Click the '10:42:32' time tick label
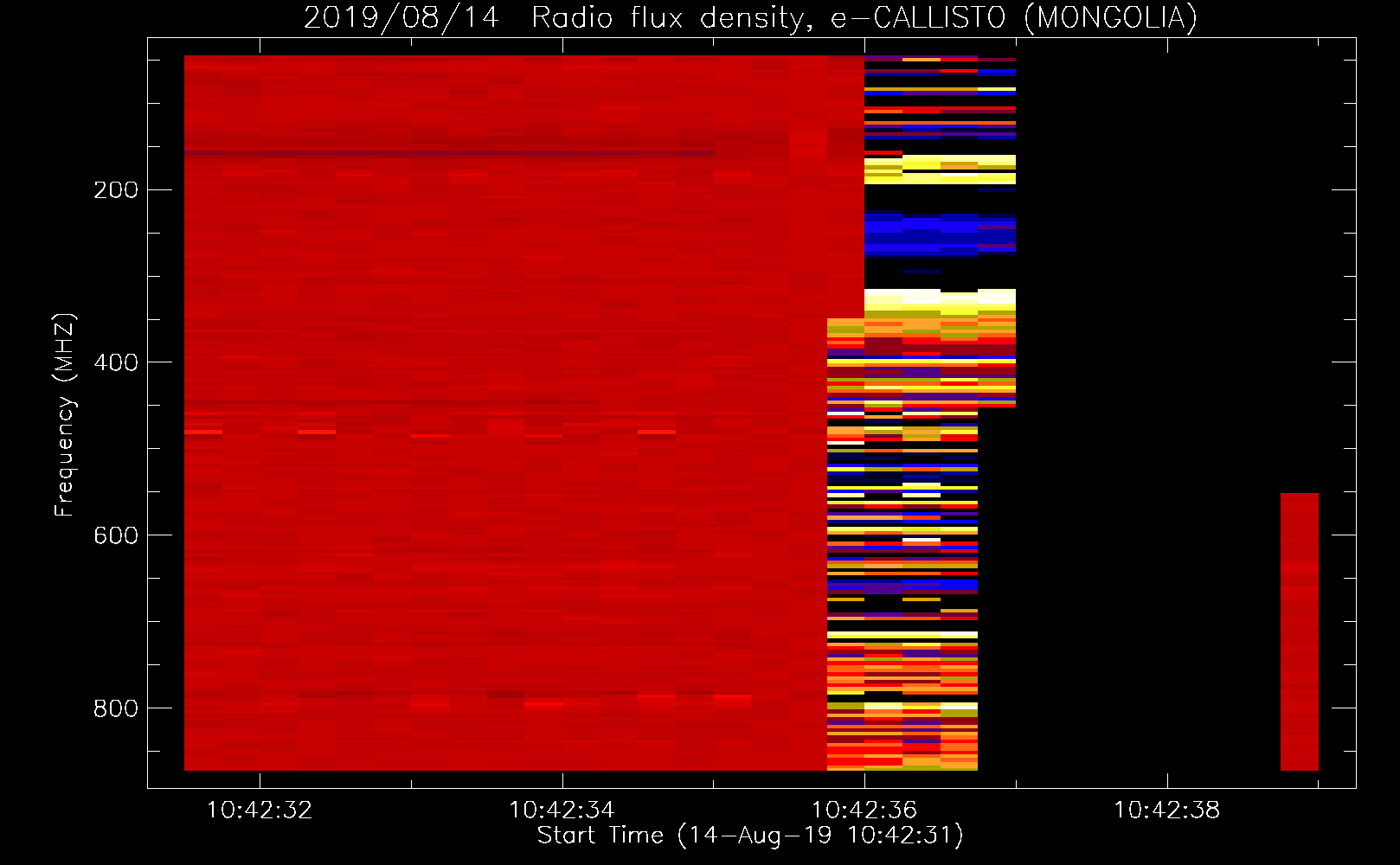 [260, 811]
